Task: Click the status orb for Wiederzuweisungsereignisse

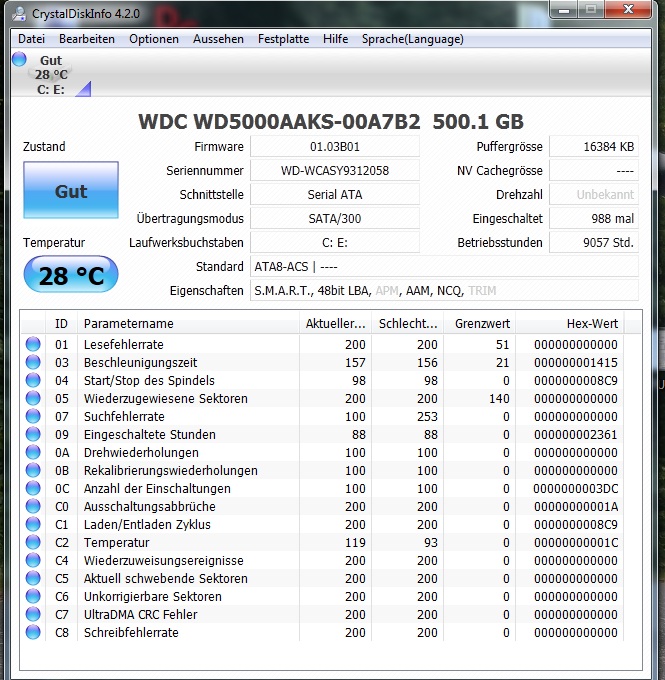Action: (x=33, y=560)
